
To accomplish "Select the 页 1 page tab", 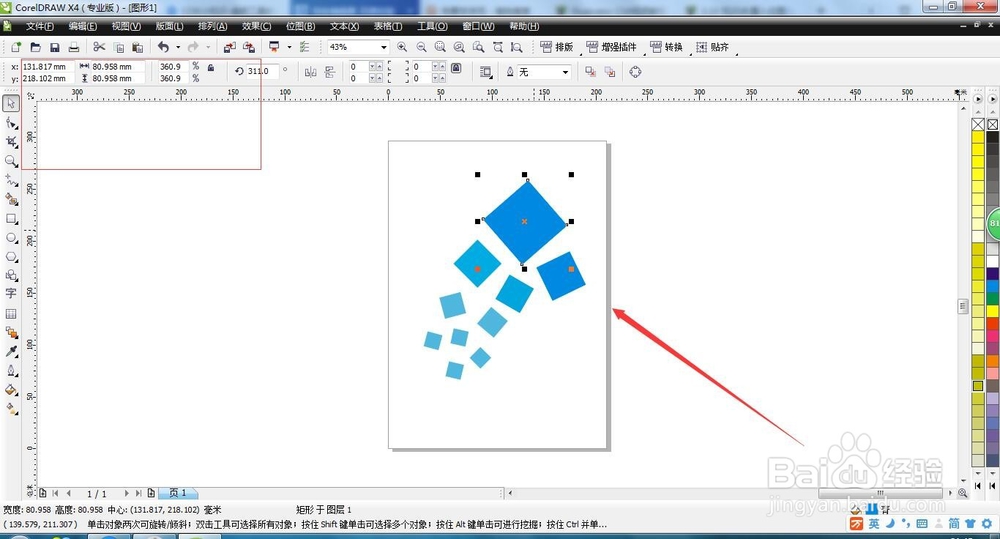I will tap(178, 493).
